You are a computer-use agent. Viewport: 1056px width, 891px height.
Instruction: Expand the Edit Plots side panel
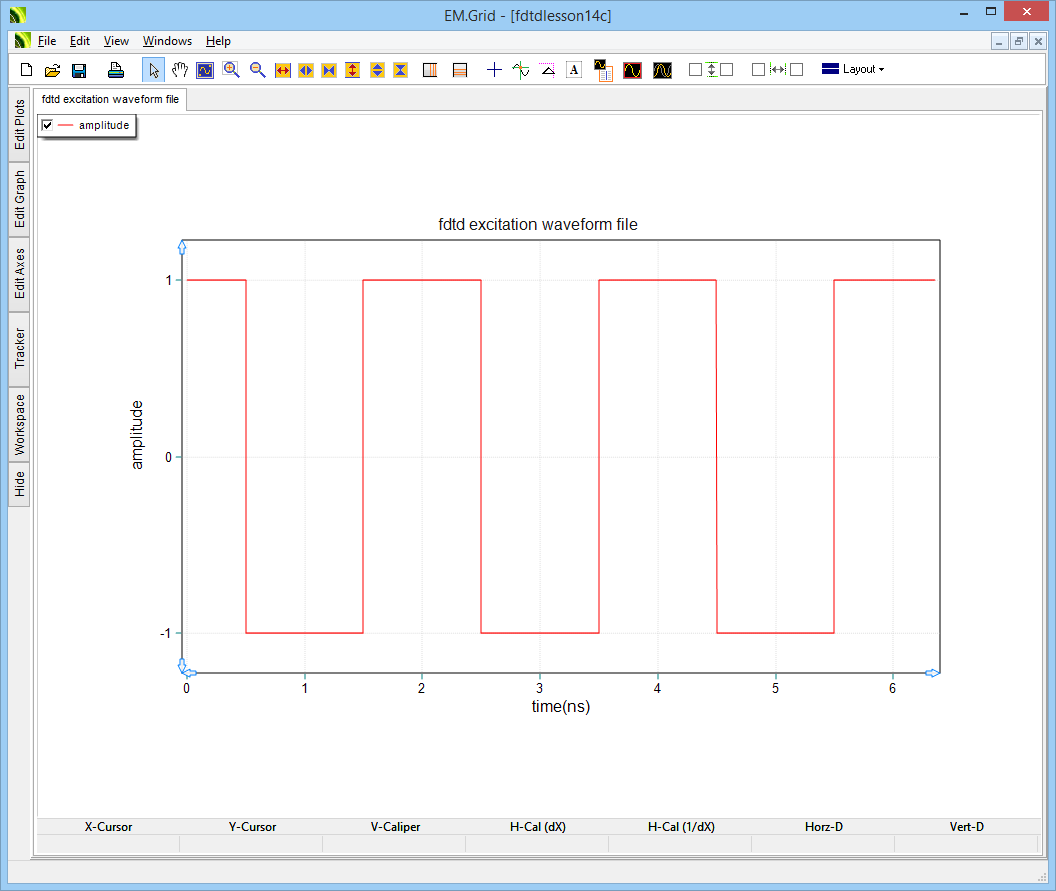(19, 124)
